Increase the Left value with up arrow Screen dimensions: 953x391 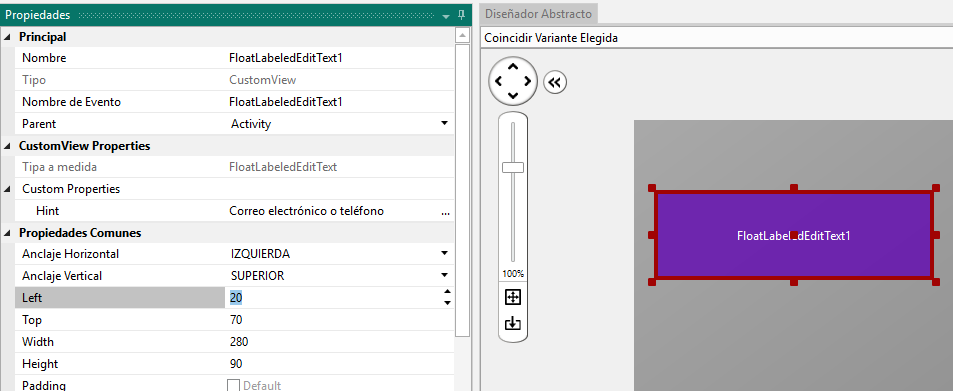click(x=447, y=292)
